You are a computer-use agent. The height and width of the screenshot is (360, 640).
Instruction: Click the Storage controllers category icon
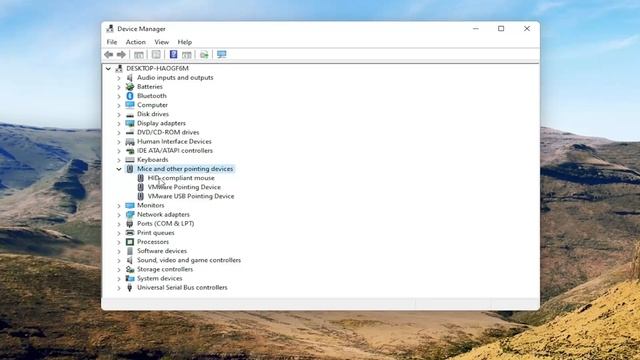(x=130, y=269)
